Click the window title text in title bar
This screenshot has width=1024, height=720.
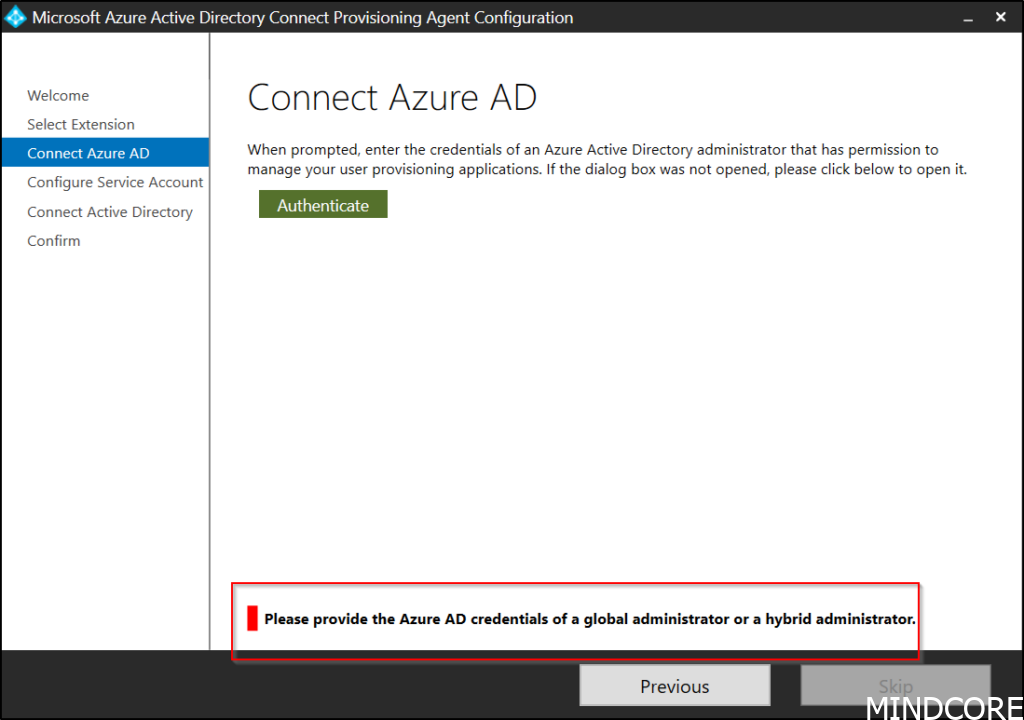(302, 18)
